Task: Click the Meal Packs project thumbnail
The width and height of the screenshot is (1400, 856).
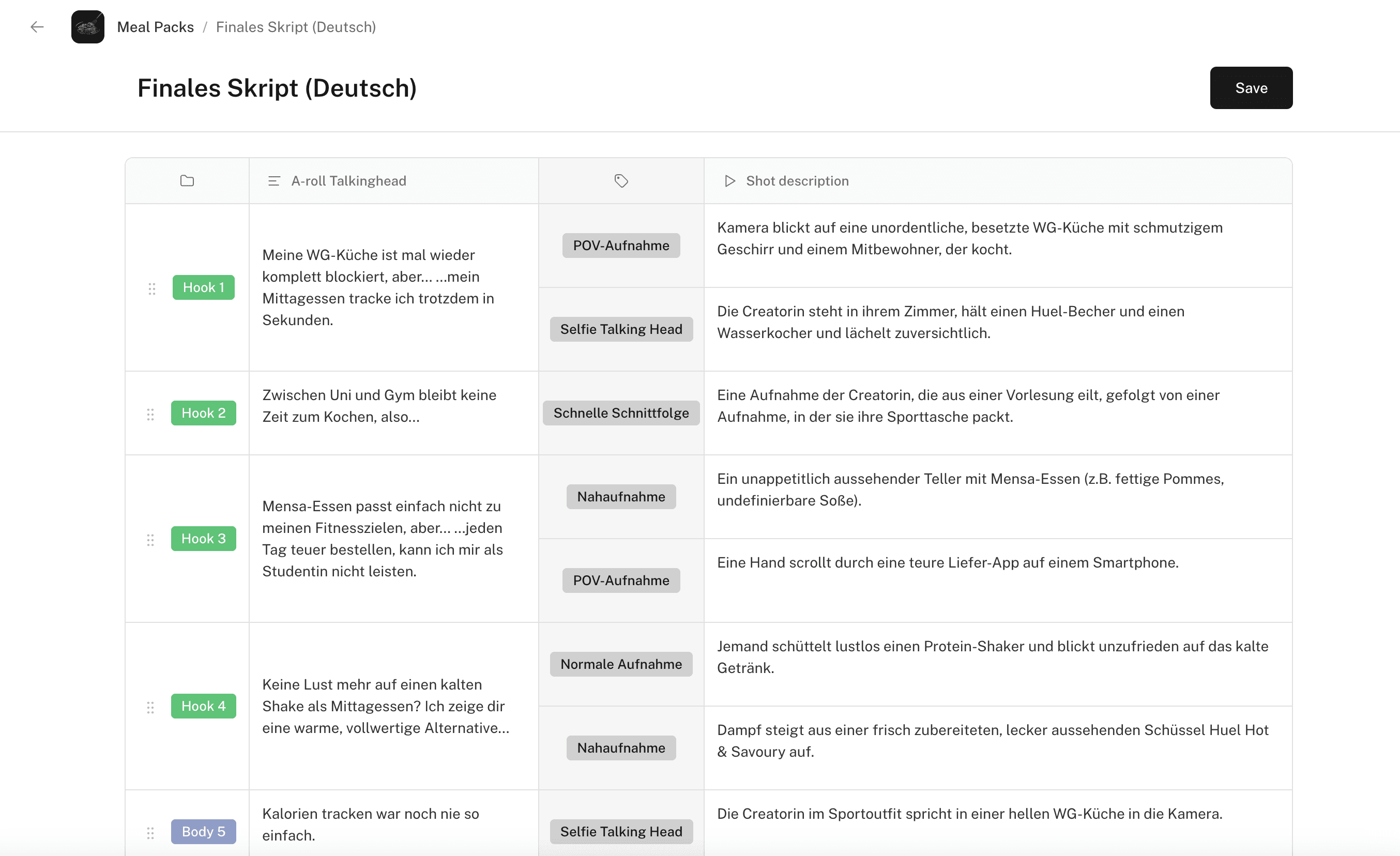Action: click(x=87, y=27)
